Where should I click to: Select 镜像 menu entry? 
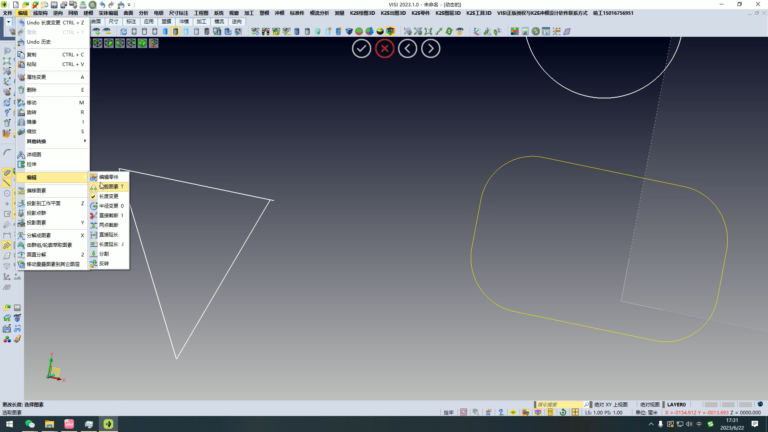[52, 121]
